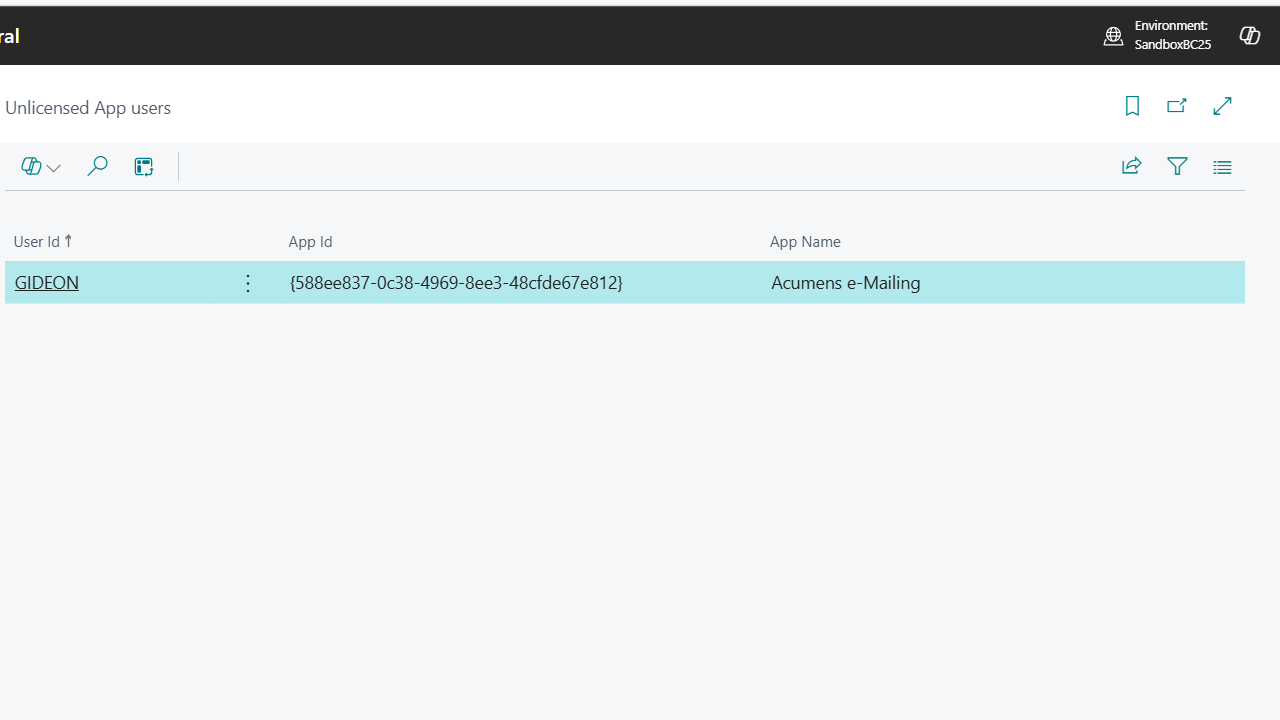This screenshot has width=1280, height=720.
Task: Show more options for the GIDEON row
Action: [x=248, y=283]
